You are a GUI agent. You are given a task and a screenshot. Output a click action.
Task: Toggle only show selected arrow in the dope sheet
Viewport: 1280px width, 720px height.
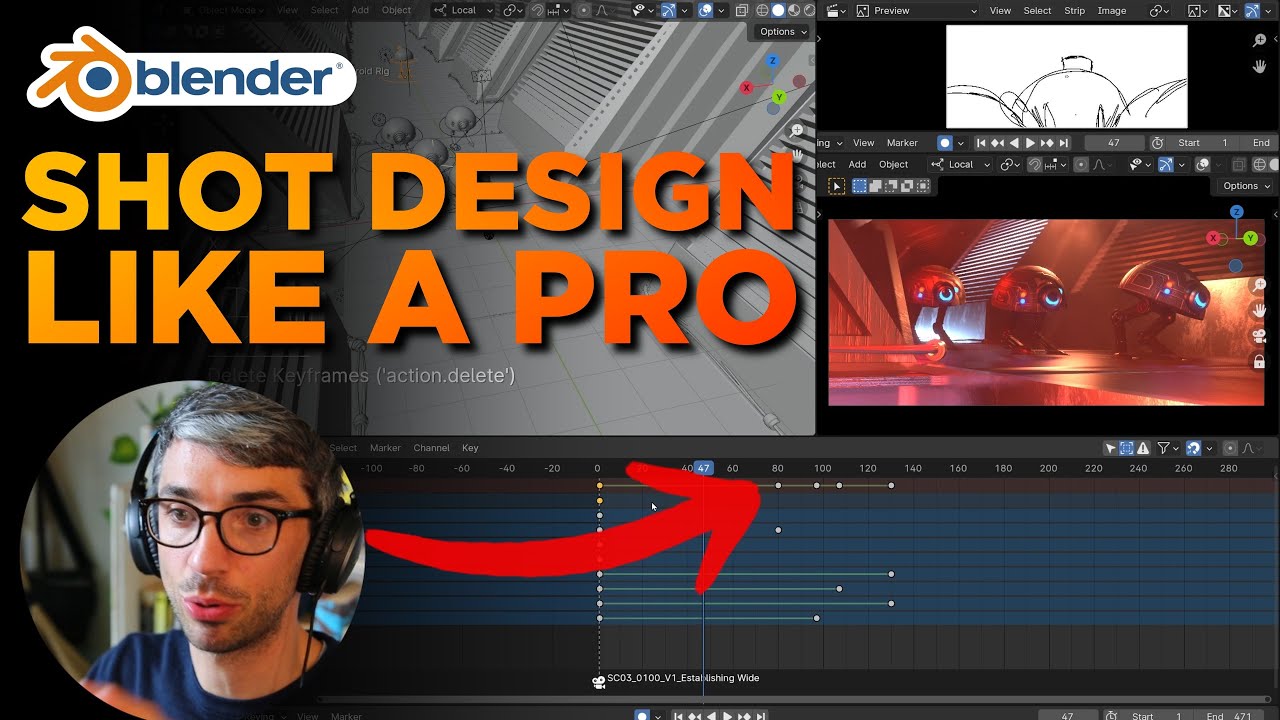(x=1110, y=448)
